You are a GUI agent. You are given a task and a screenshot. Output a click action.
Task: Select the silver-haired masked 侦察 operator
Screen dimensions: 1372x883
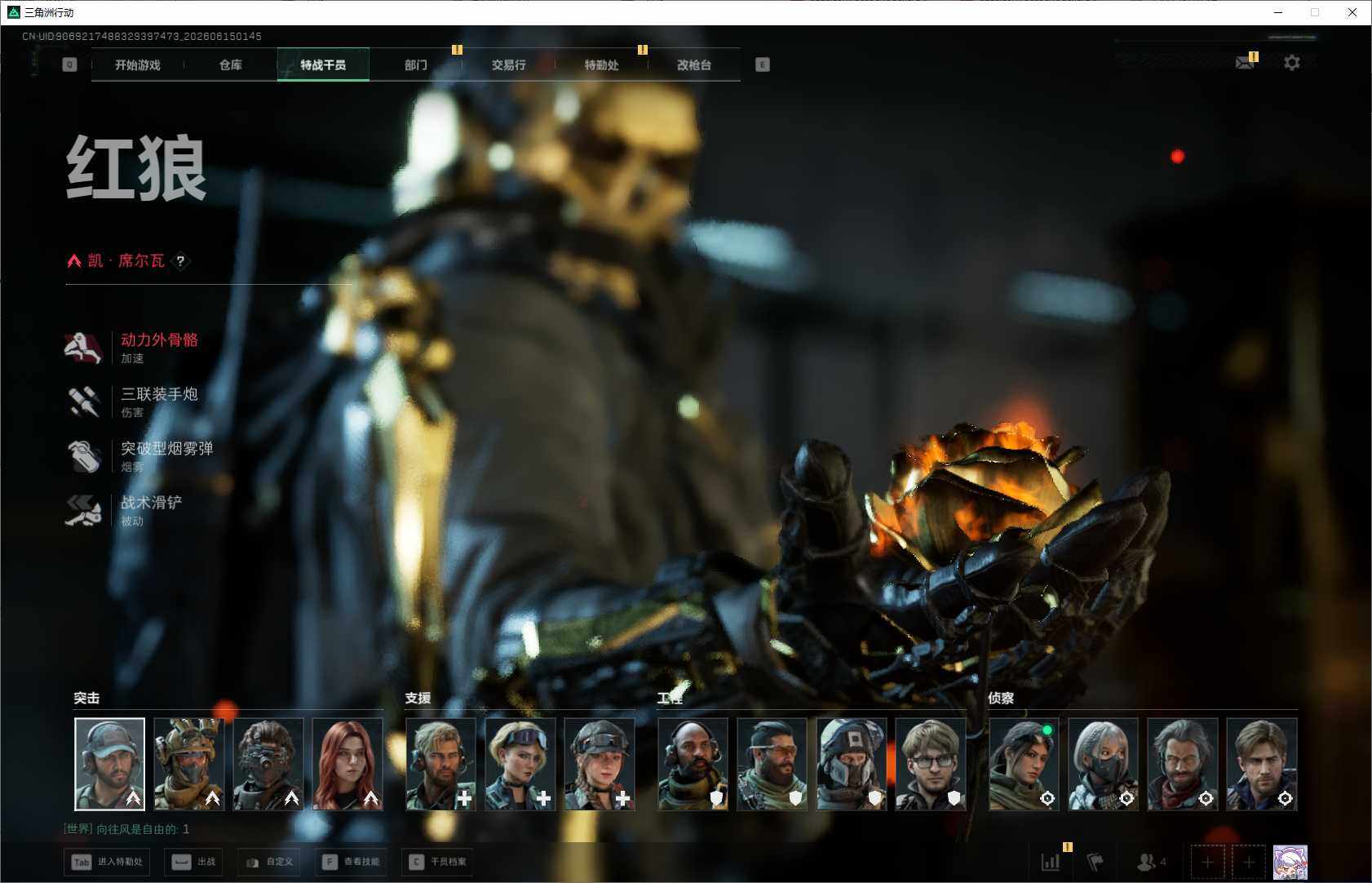[x=1103, y=764]
